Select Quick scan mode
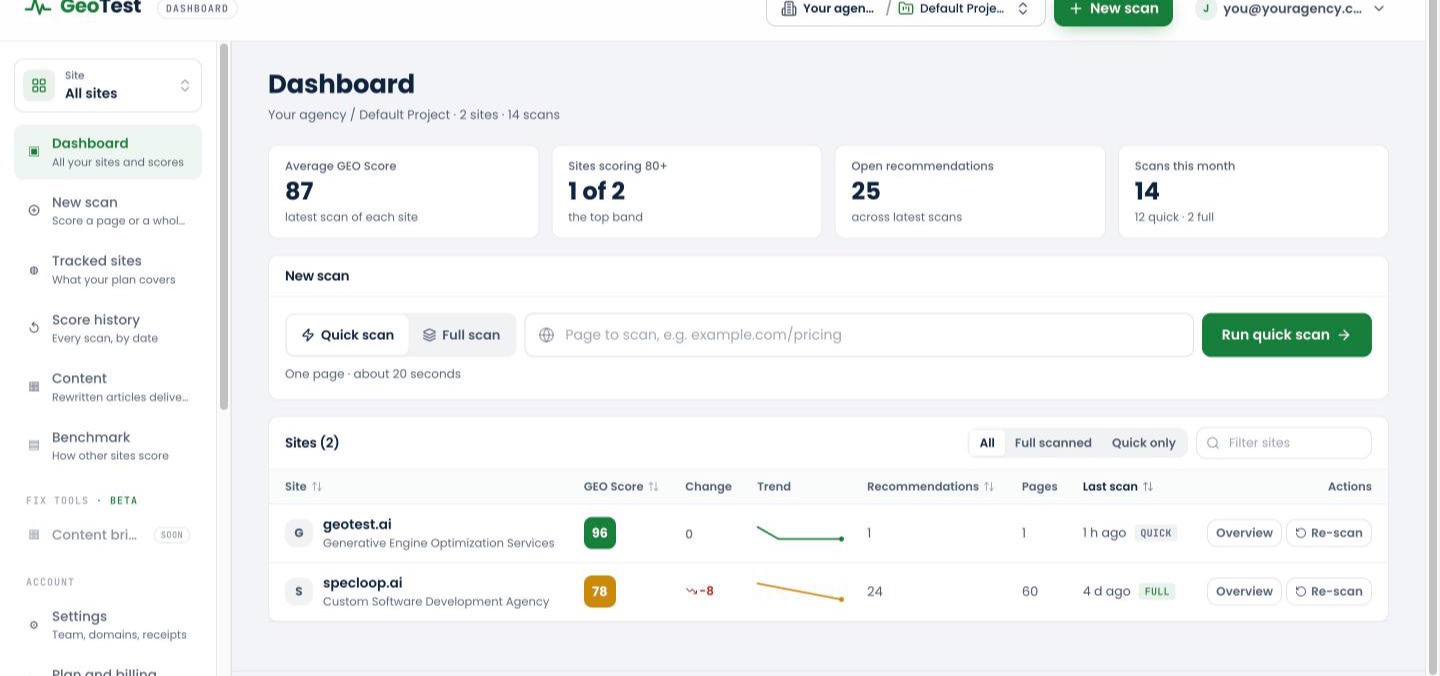This screenshot has height=676, width=1440. coord(348,335)
